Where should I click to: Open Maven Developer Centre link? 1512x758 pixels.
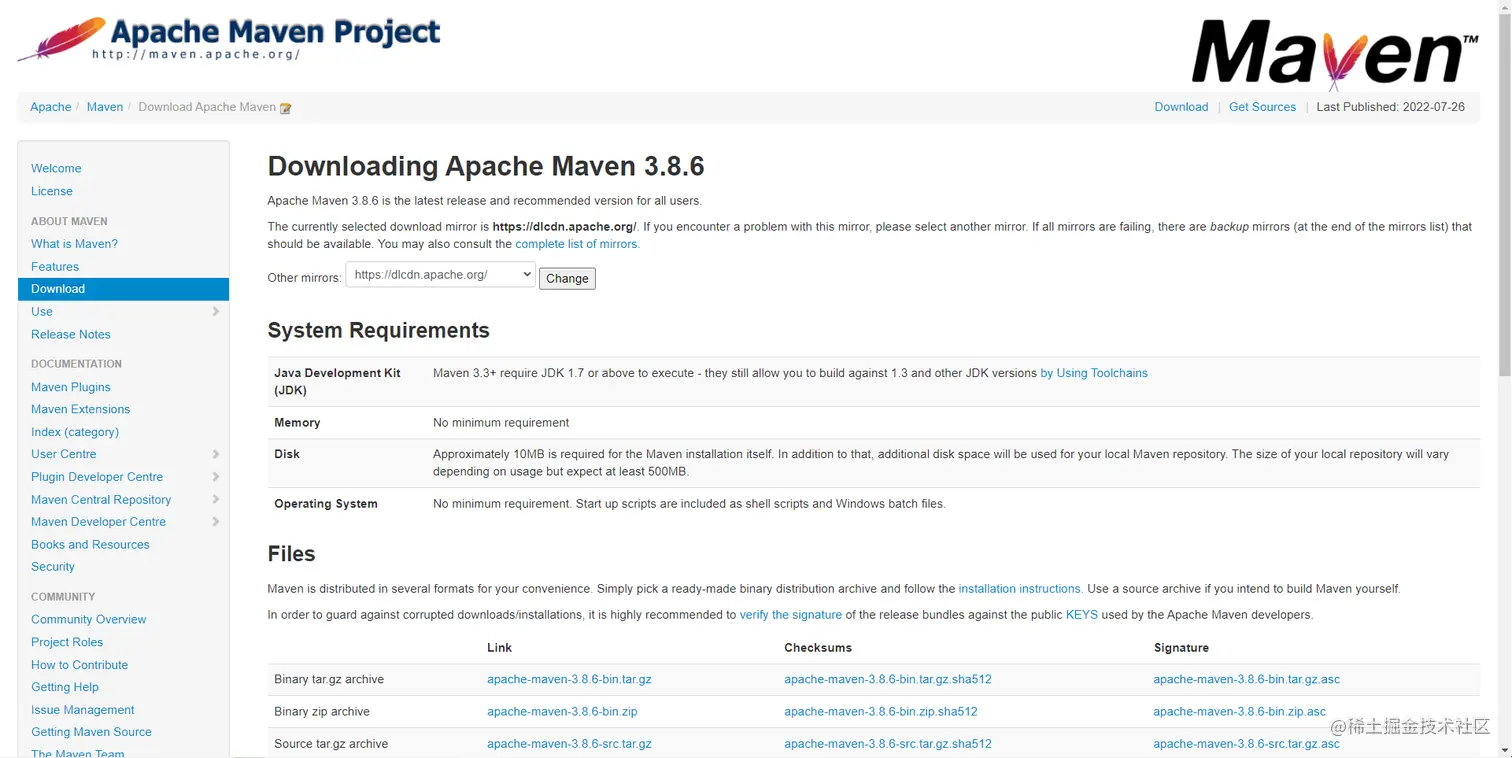point(99,522)
